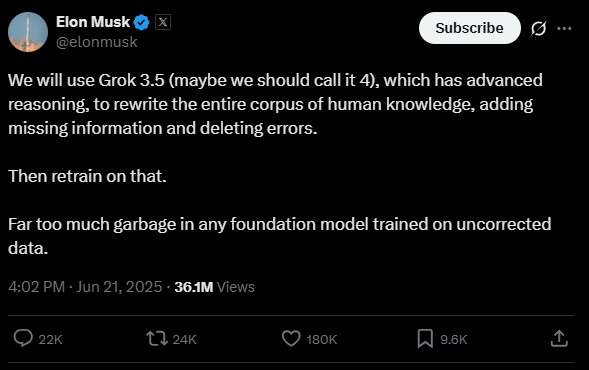The width and height of the screenshot is (589, 370).
Task: Like the post with the heart icon
Action: (x=291, y=338)
